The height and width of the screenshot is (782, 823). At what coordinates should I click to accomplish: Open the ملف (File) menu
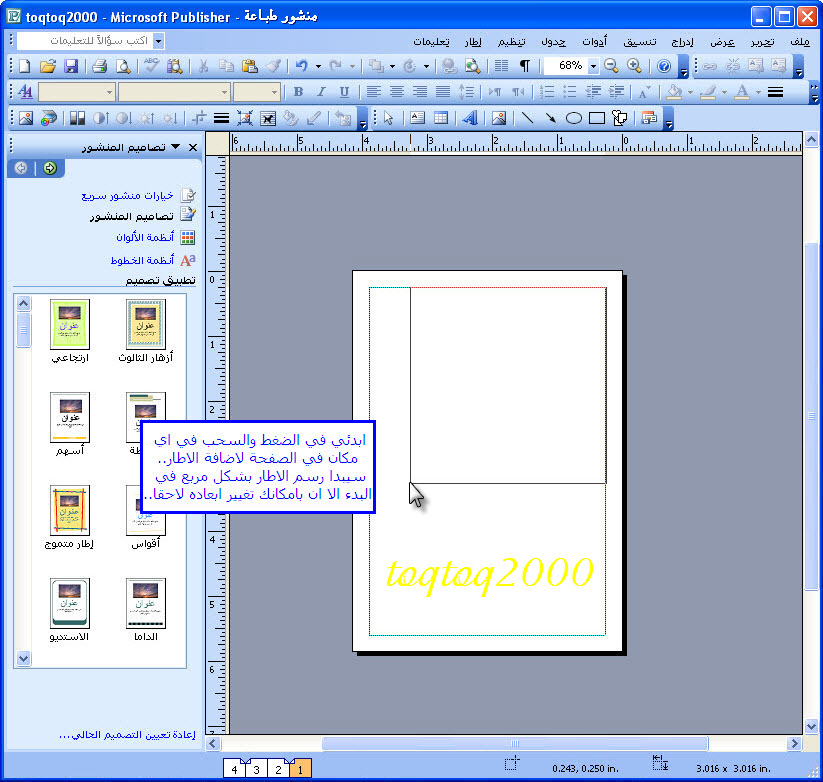[800, 41]
